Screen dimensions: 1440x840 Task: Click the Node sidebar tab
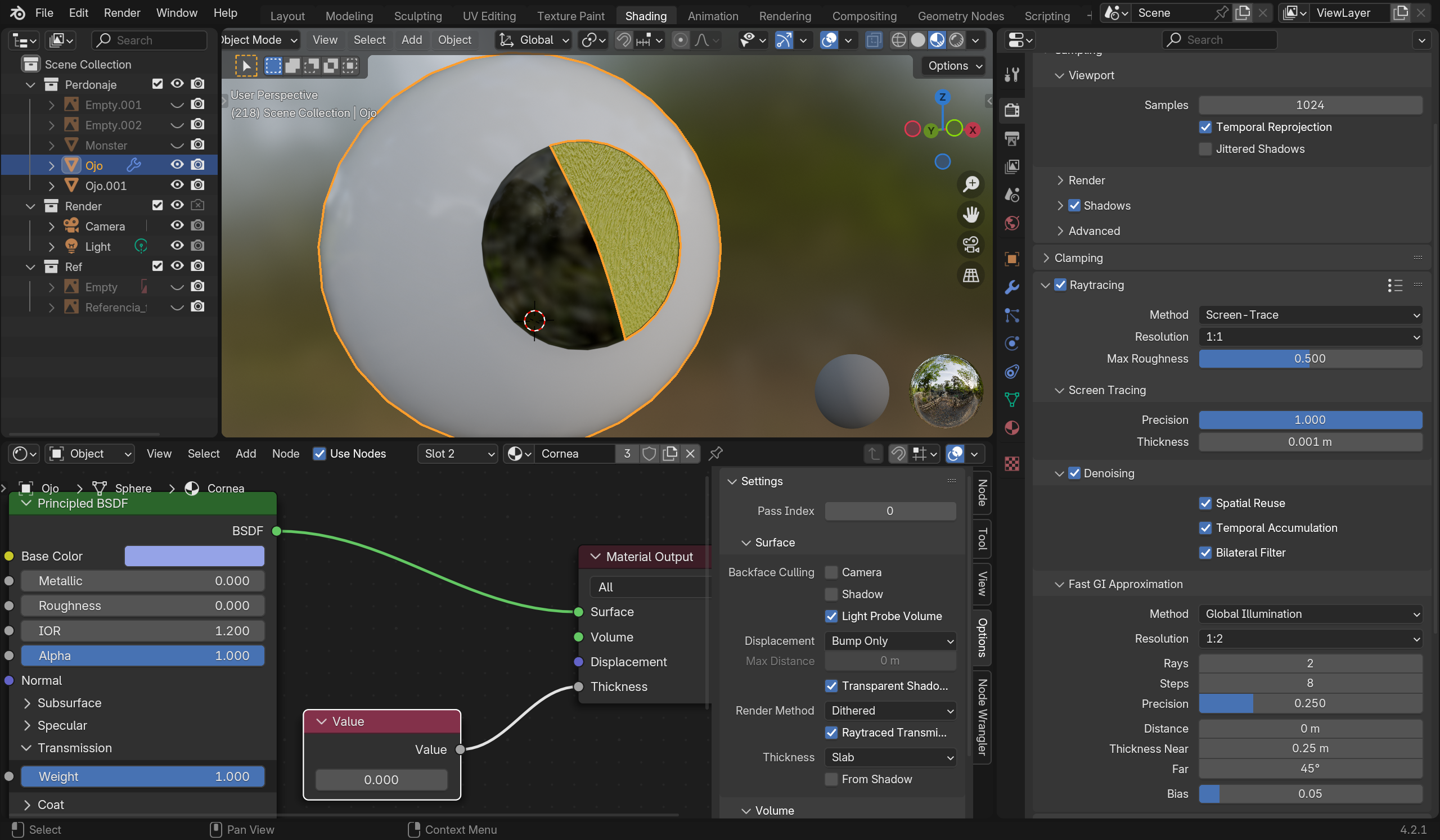pos(982,493)
